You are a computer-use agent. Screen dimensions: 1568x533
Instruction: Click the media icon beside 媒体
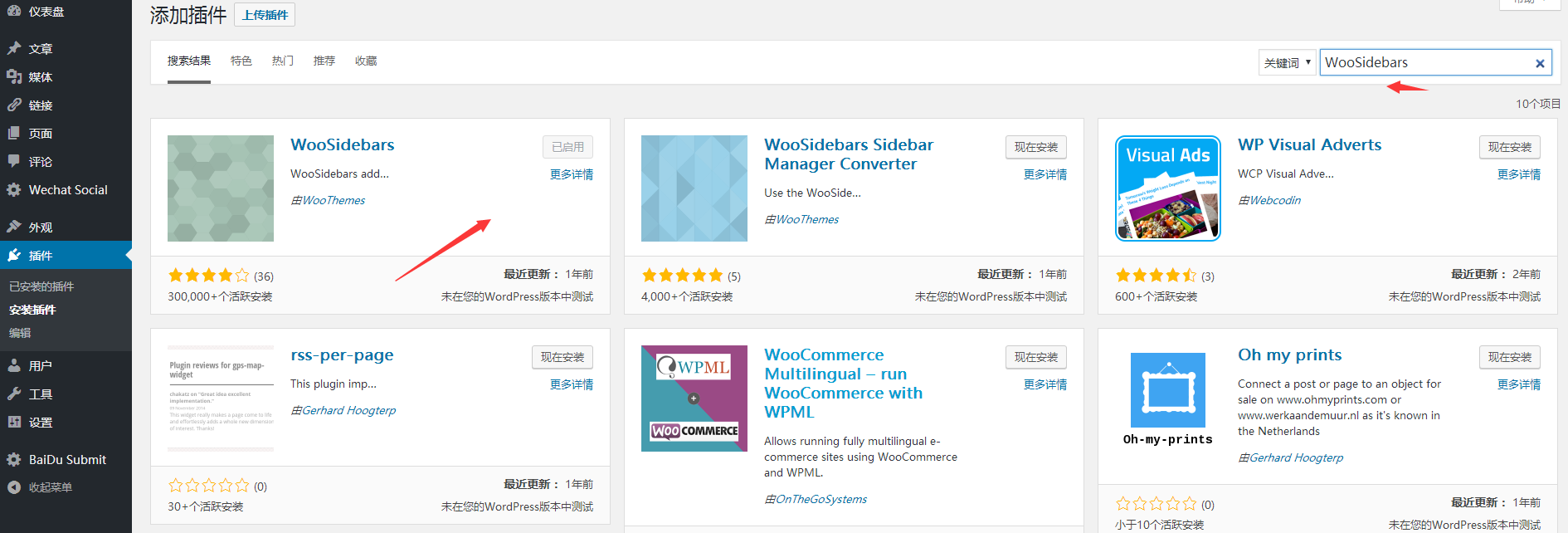click(14, 76)
